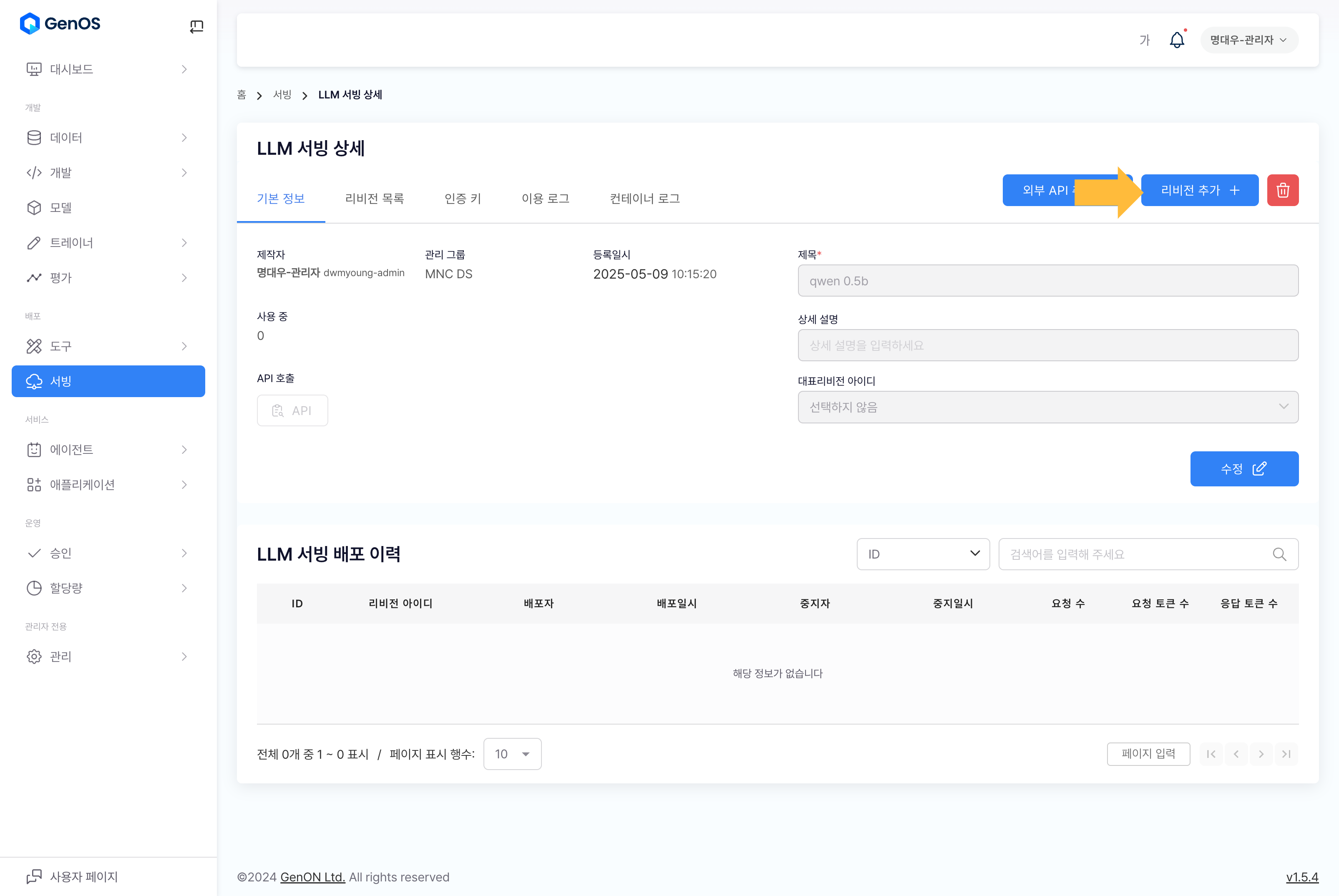The image size is (1339, 896).
Task: Switch to the 리비전 목록 tab
Action: click(x=374, y=198)
